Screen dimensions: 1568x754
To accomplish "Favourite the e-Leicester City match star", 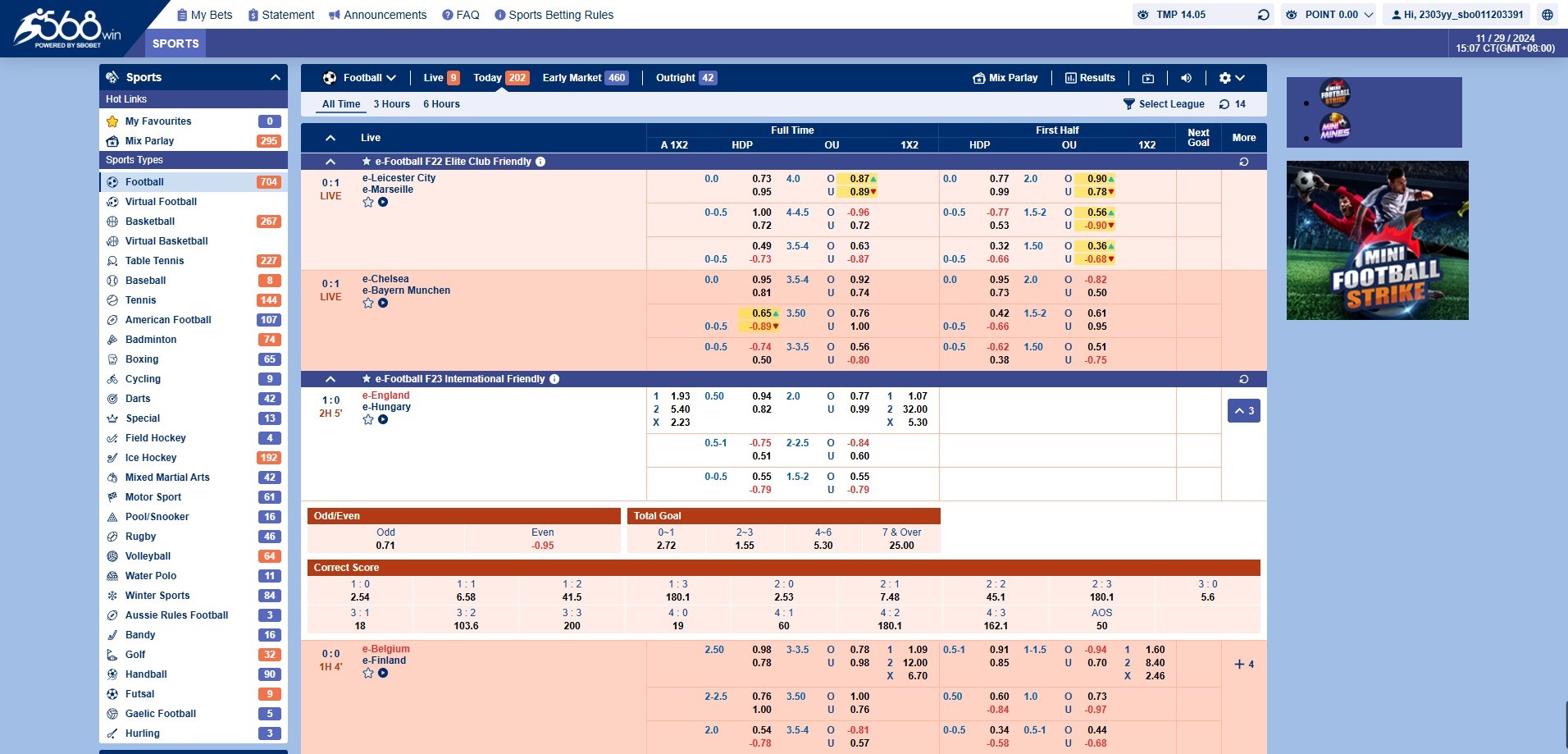I will coord(368,202).
